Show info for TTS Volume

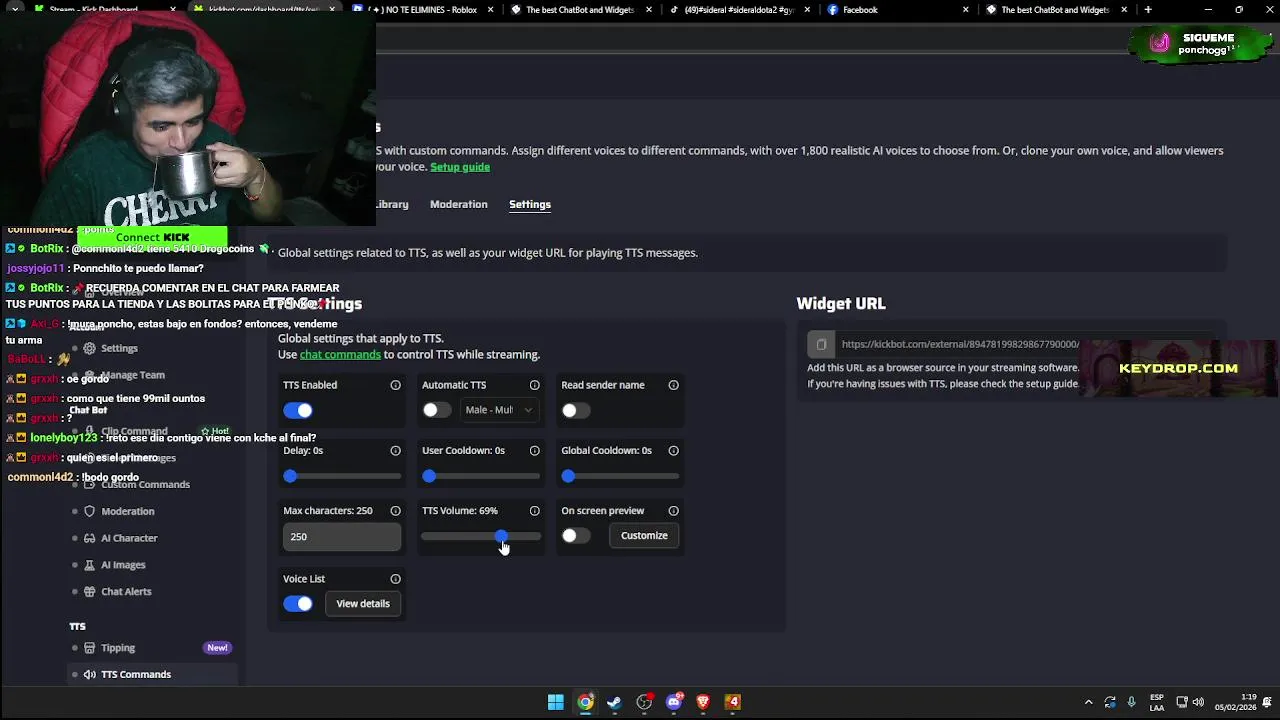(534, 511)
